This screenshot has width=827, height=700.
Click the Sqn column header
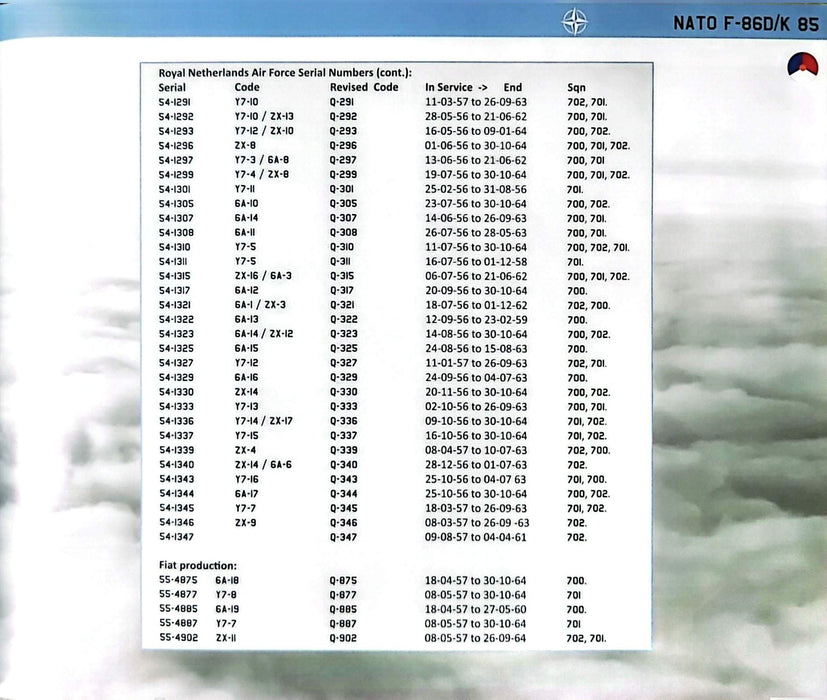point(576,88)
